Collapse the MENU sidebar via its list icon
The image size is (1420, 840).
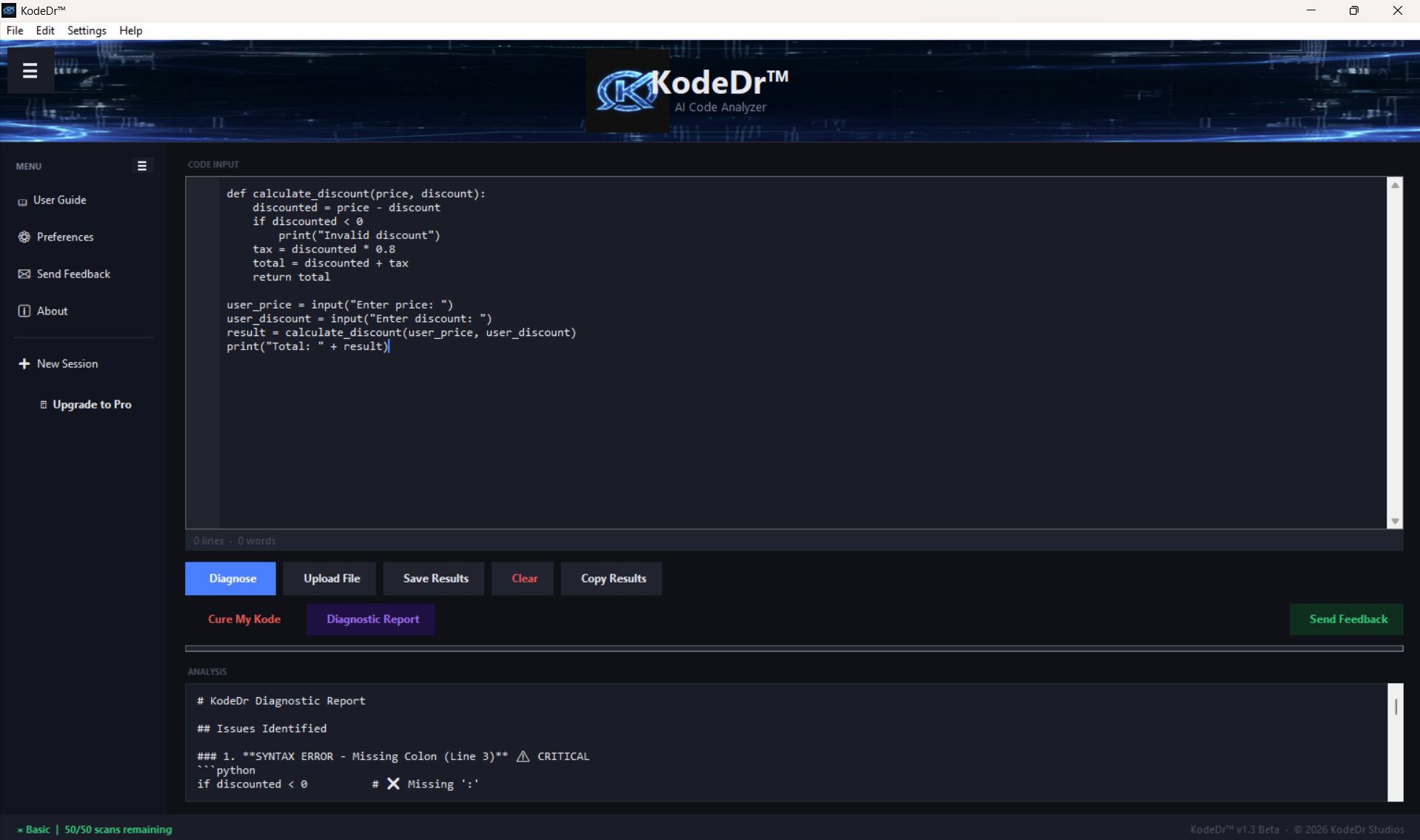pos(142,166)
